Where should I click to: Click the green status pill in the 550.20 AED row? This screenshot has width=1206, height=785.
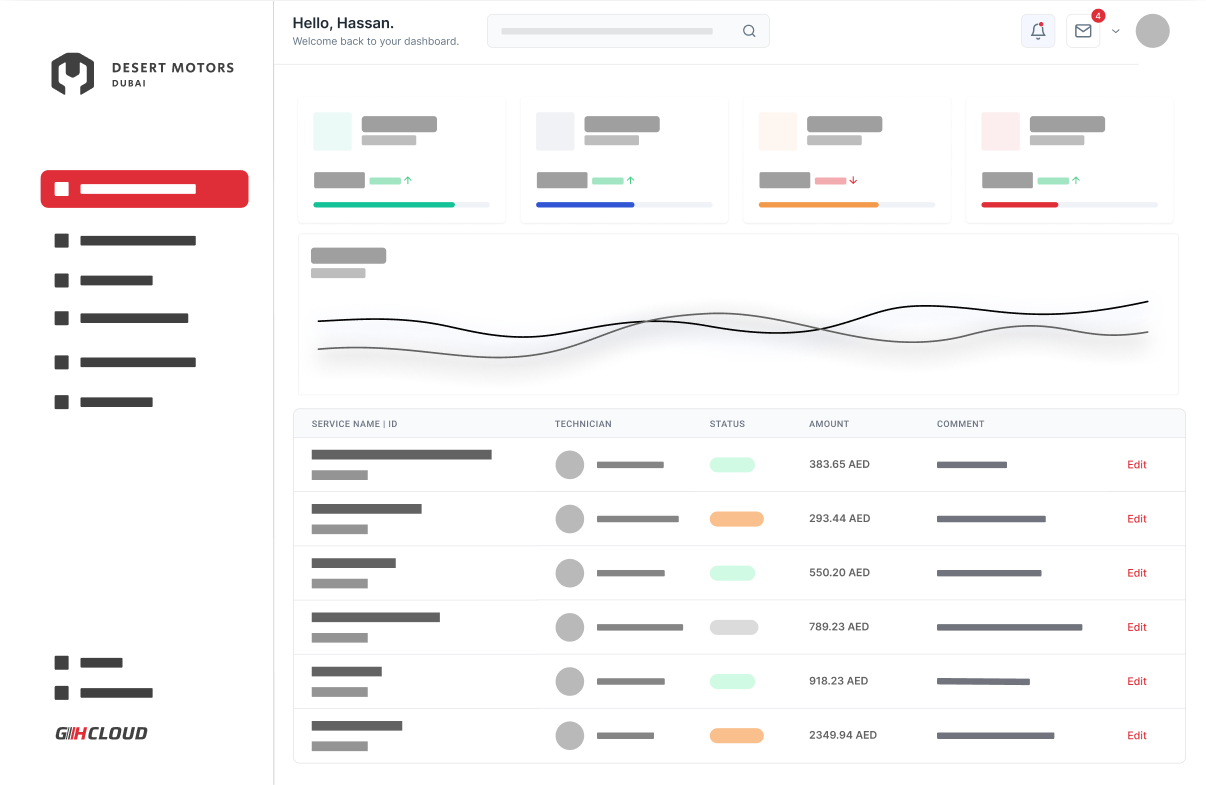point(732,573)
